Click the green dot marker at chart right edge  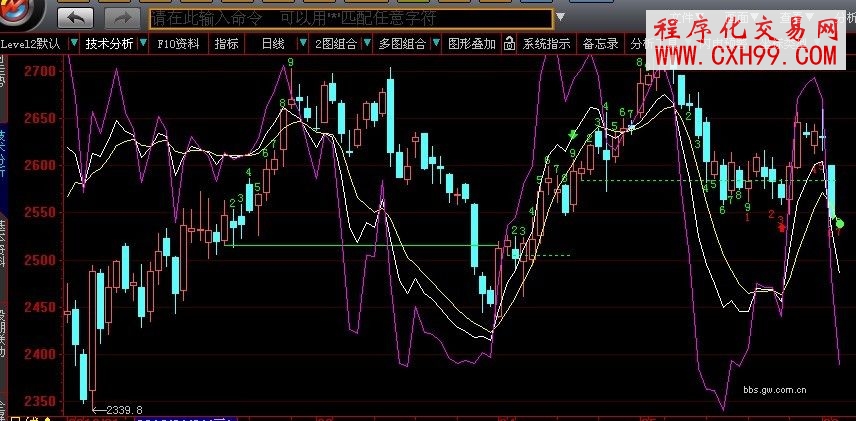point(839,224)
